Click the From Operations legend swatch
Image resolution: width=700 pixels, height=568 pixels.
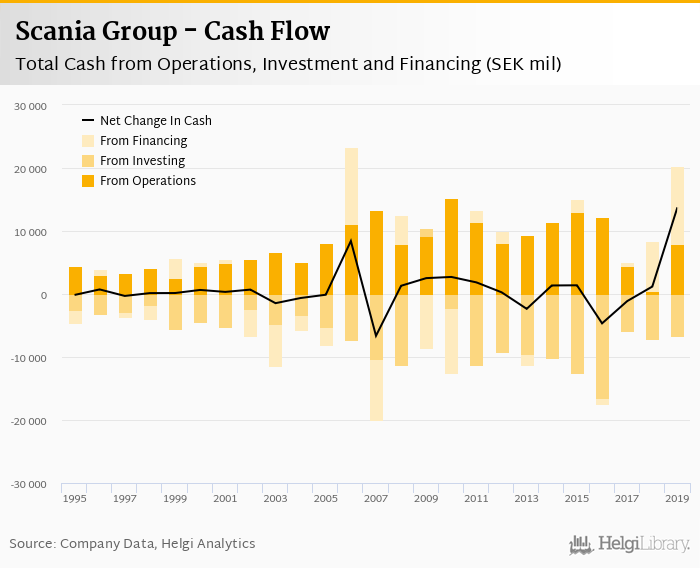click(x=88, y=181)
